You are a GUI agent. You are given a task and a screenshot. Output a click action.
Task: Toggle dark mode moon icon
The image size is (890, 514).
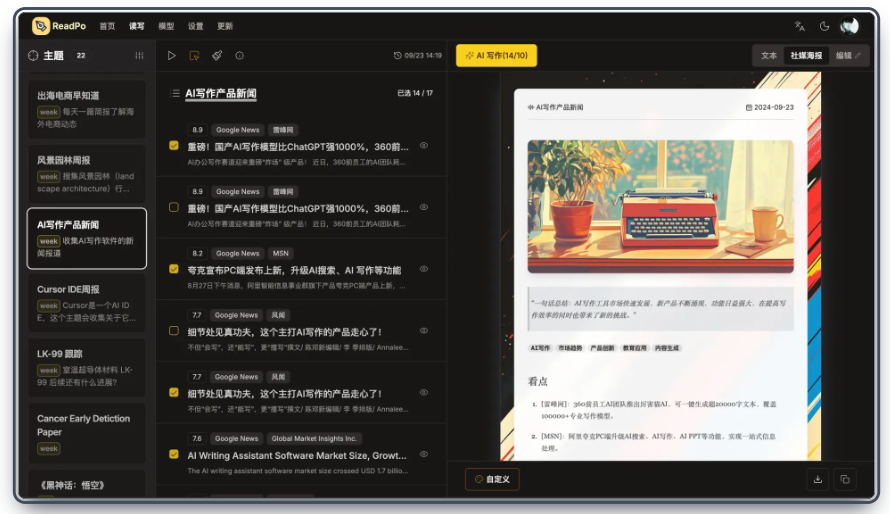coord(824,26)
